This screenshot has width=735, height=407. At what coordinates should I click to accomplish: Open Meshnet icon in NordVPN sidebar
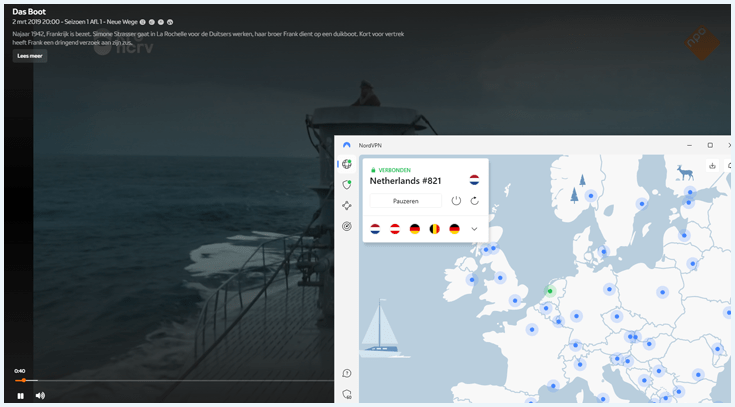click(x=347, y=205)
